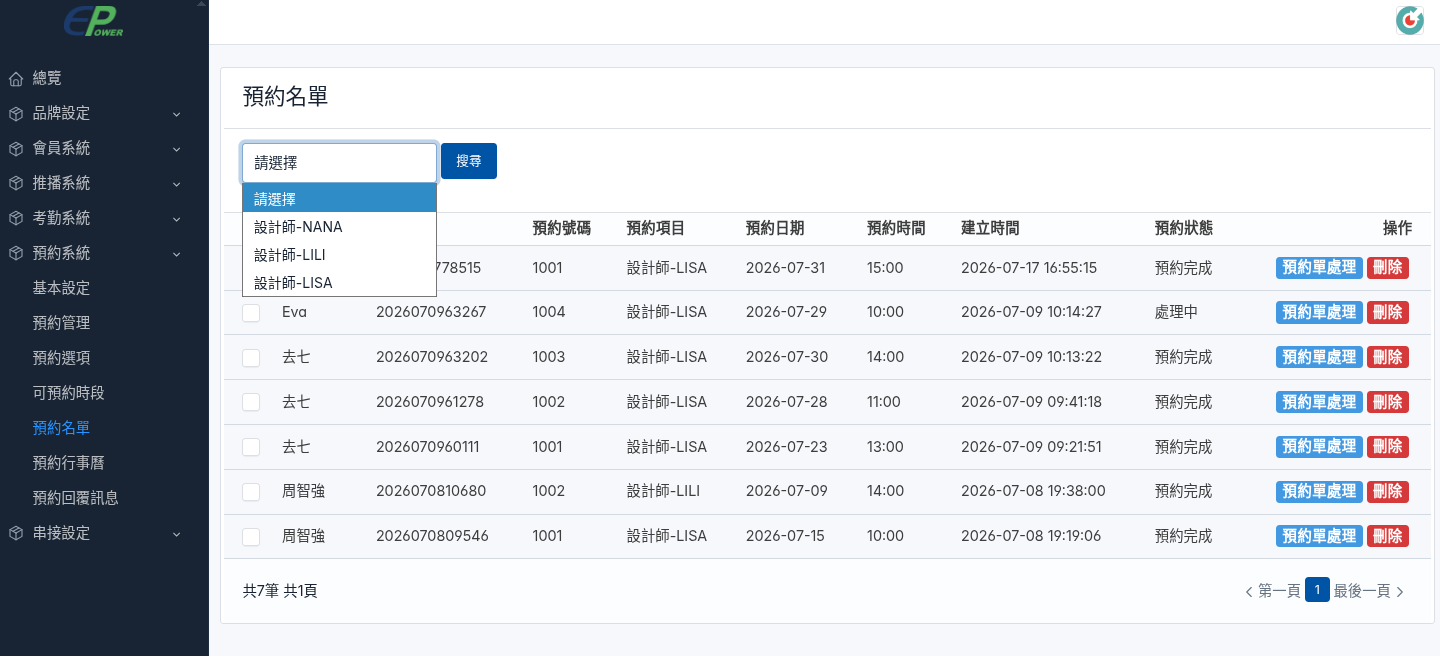Image resolution: width=1440 pixels, height=656 pixels.
Task: Expand the 品牌設定 menu chevron
Action: click(176, 114)
